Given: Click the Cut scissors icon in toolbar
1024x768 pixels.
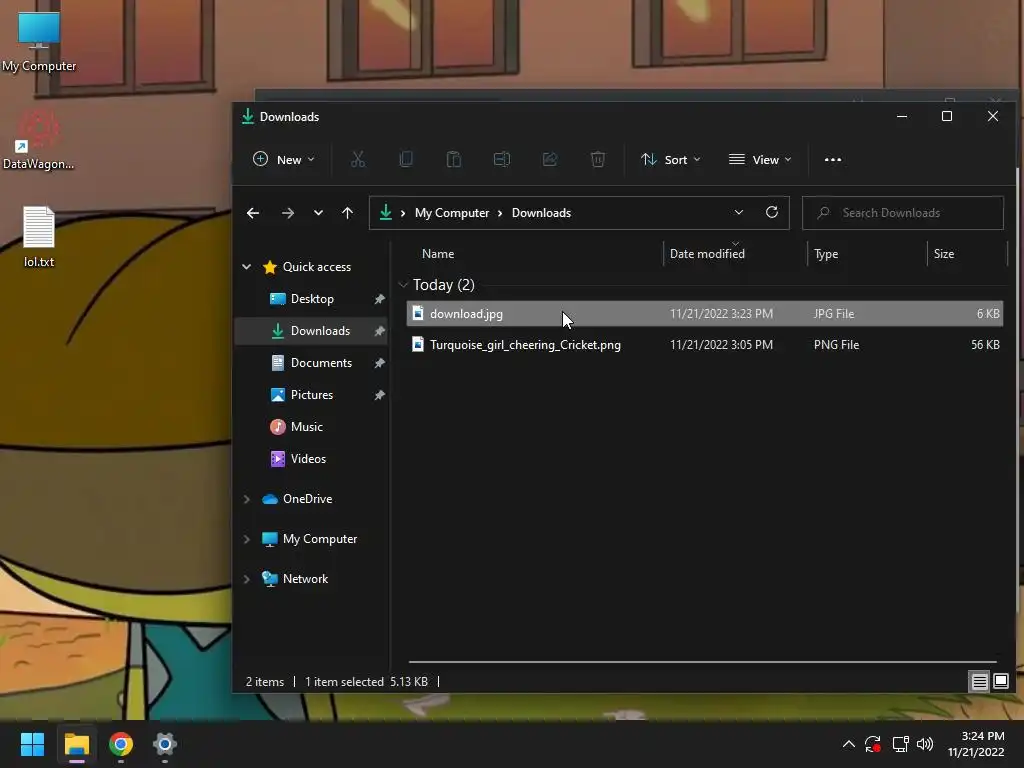Looking at the screenshot, I should tap(358, 159).
